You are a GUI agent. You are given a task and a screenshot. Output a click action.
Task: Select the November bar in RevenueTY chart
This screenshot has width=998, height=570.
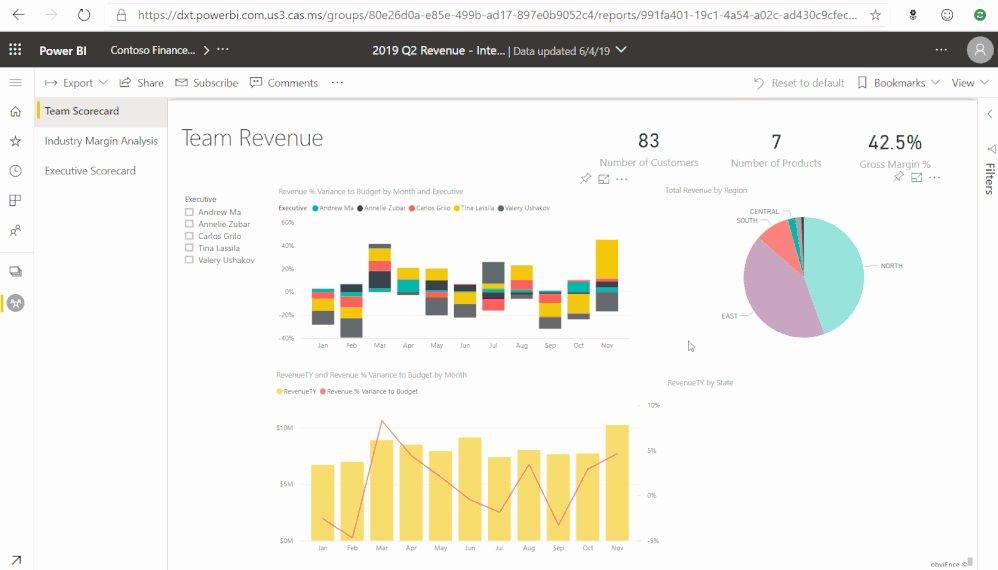tap(617, 482)
